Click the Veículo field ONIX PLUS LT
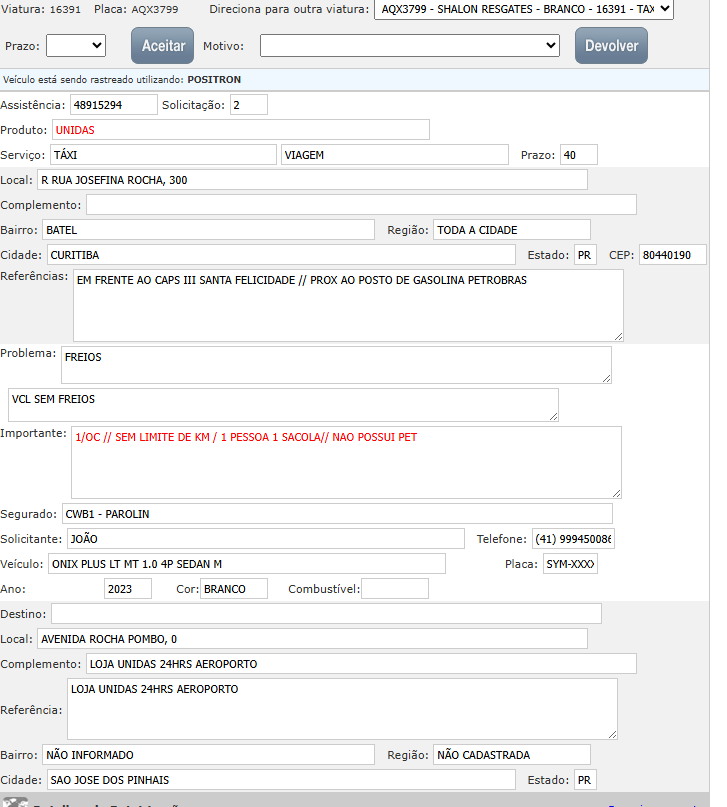The image size is (727, 807). [247, 564]
